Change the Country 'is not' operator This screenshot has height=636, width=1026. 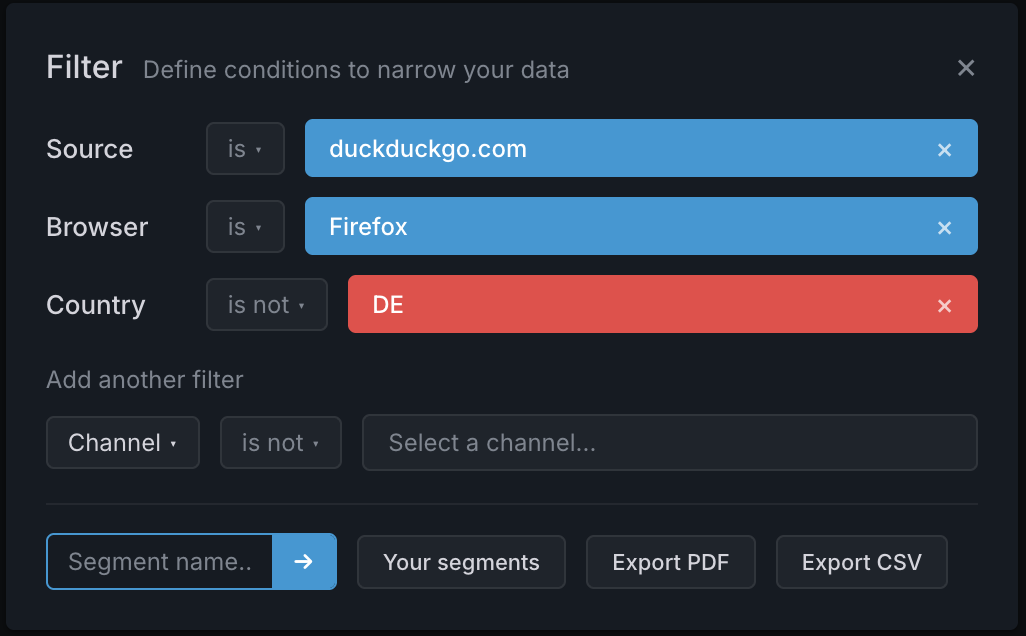point(266,305)
